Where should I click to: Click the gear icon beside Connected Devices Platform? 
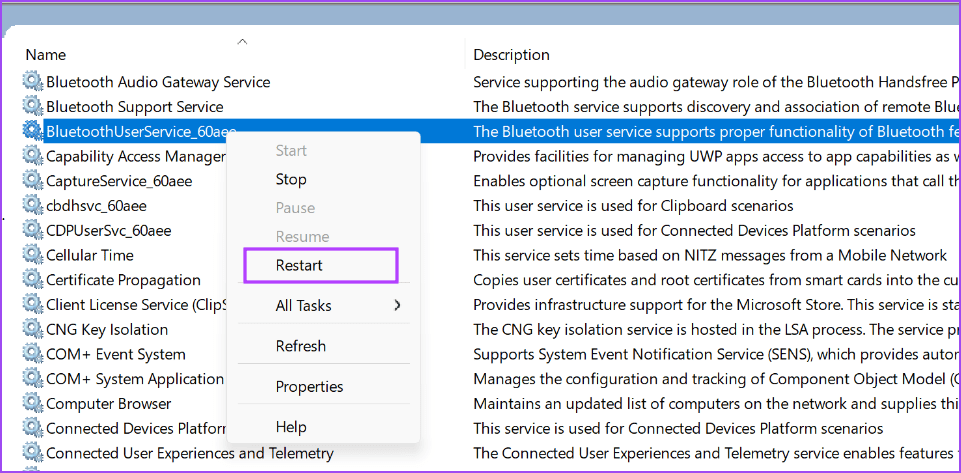coord(31,428)
